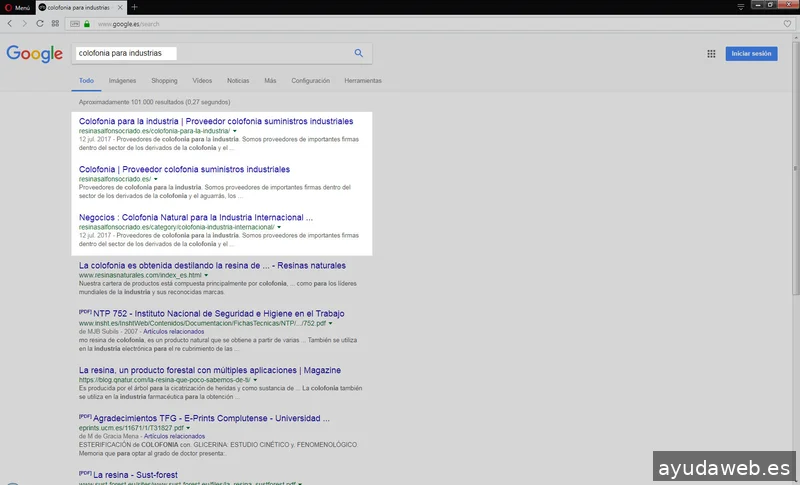Open the NTP 752 Instituto Nacional PDF result
The width and height of the screenshot is (800, 485).
[x=218, y=314]
